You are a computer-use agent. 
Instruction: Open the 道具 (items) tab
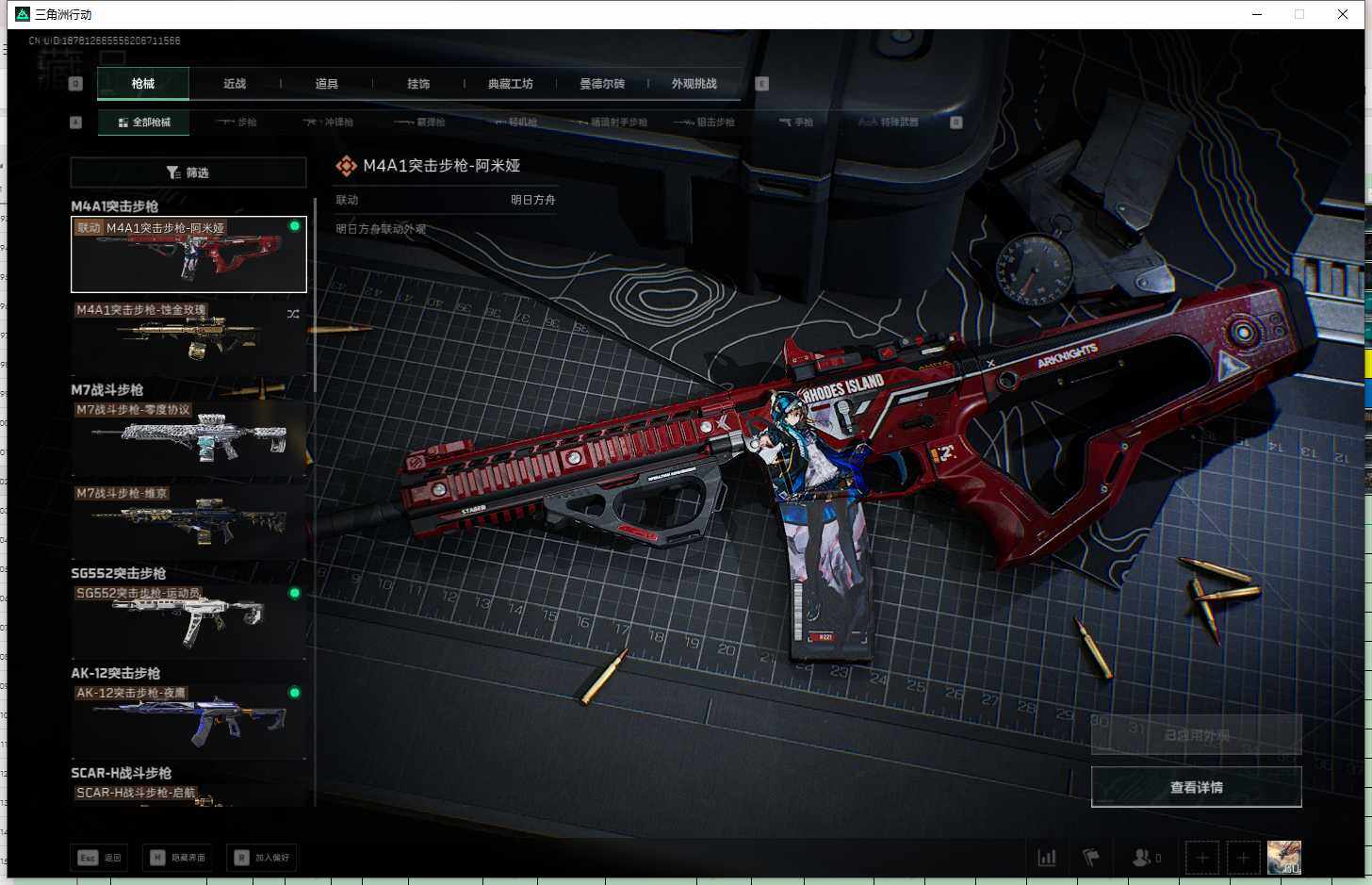[x=327, y=84]
